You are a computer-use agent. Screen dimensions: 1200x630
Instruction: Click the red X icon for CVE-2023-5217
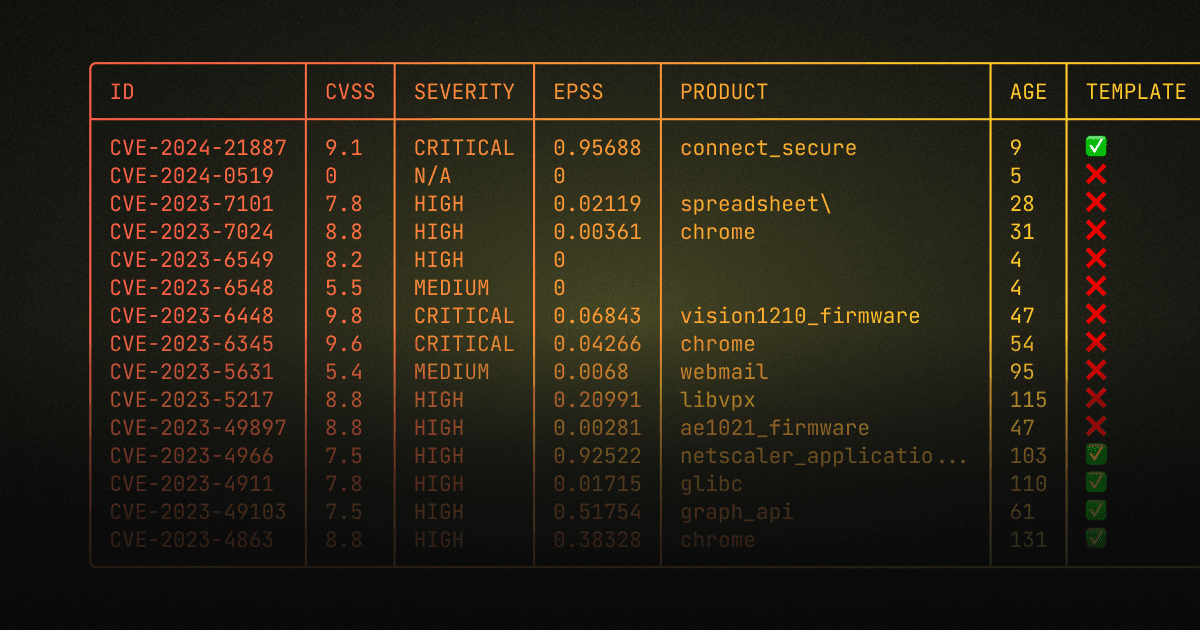coord(1096,399)
